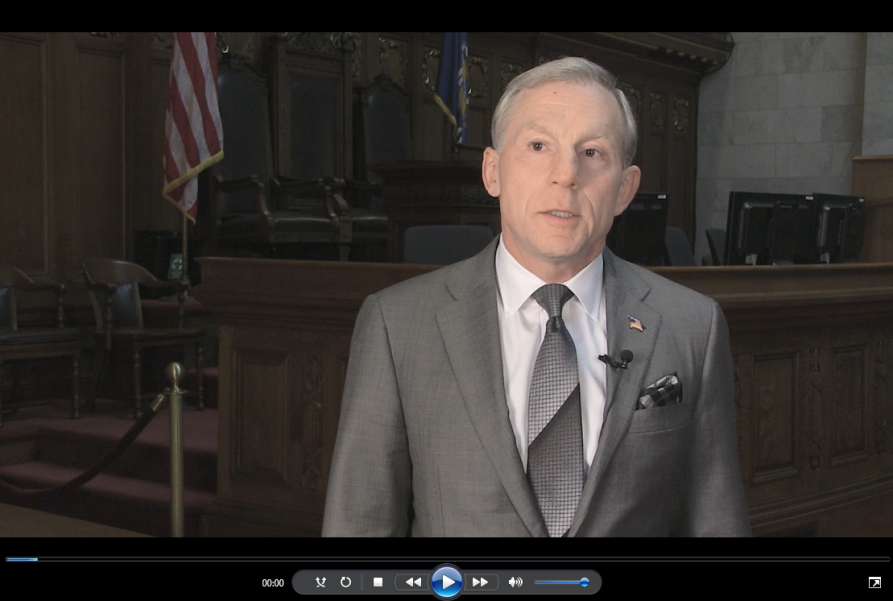This screenshot has height=601, width=893.
Task: Toggle the repeat button
Action: click(x=346, y=582)
